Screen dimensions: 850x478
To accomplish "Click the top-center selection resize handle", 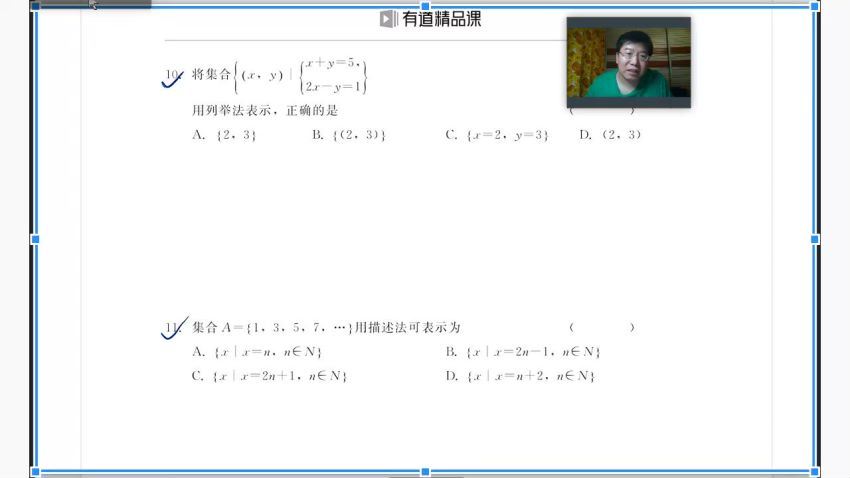I will pos(425,7).
